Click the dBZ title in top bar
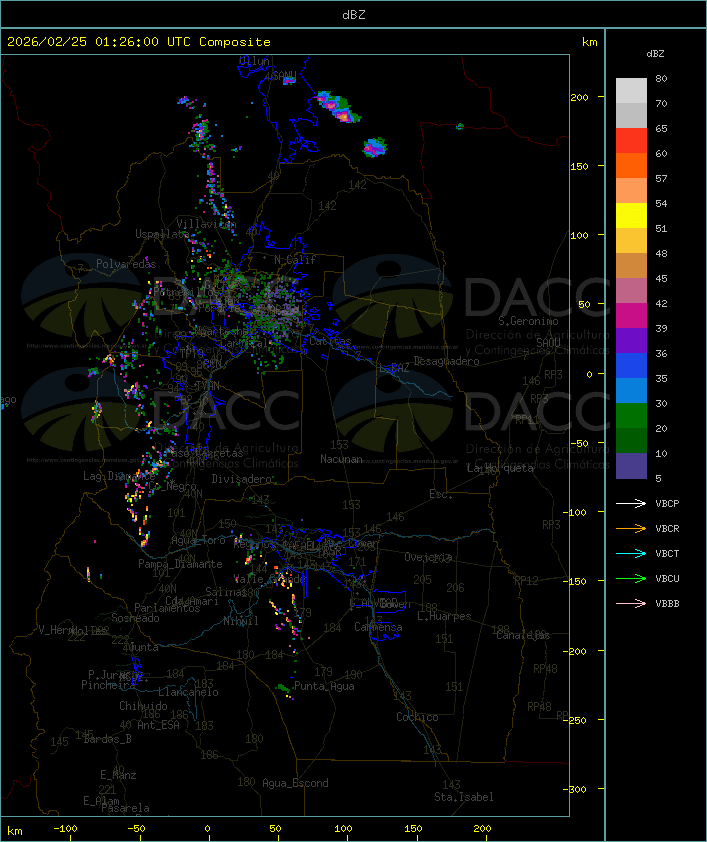The width and height of the screenshot is (707, 842). pos(354,15)
